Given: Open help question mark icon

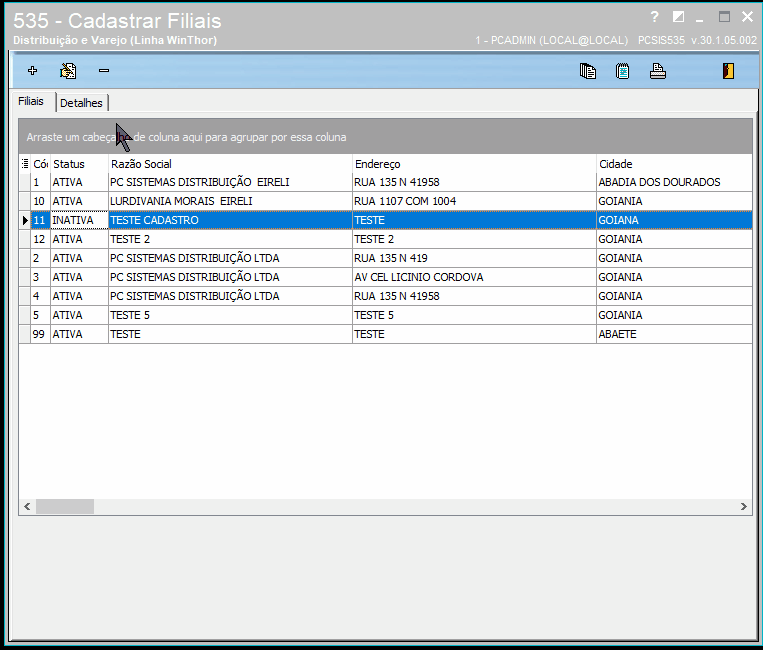Looking at the screenshot, I should pyautogui.click(x=654, y=17).
